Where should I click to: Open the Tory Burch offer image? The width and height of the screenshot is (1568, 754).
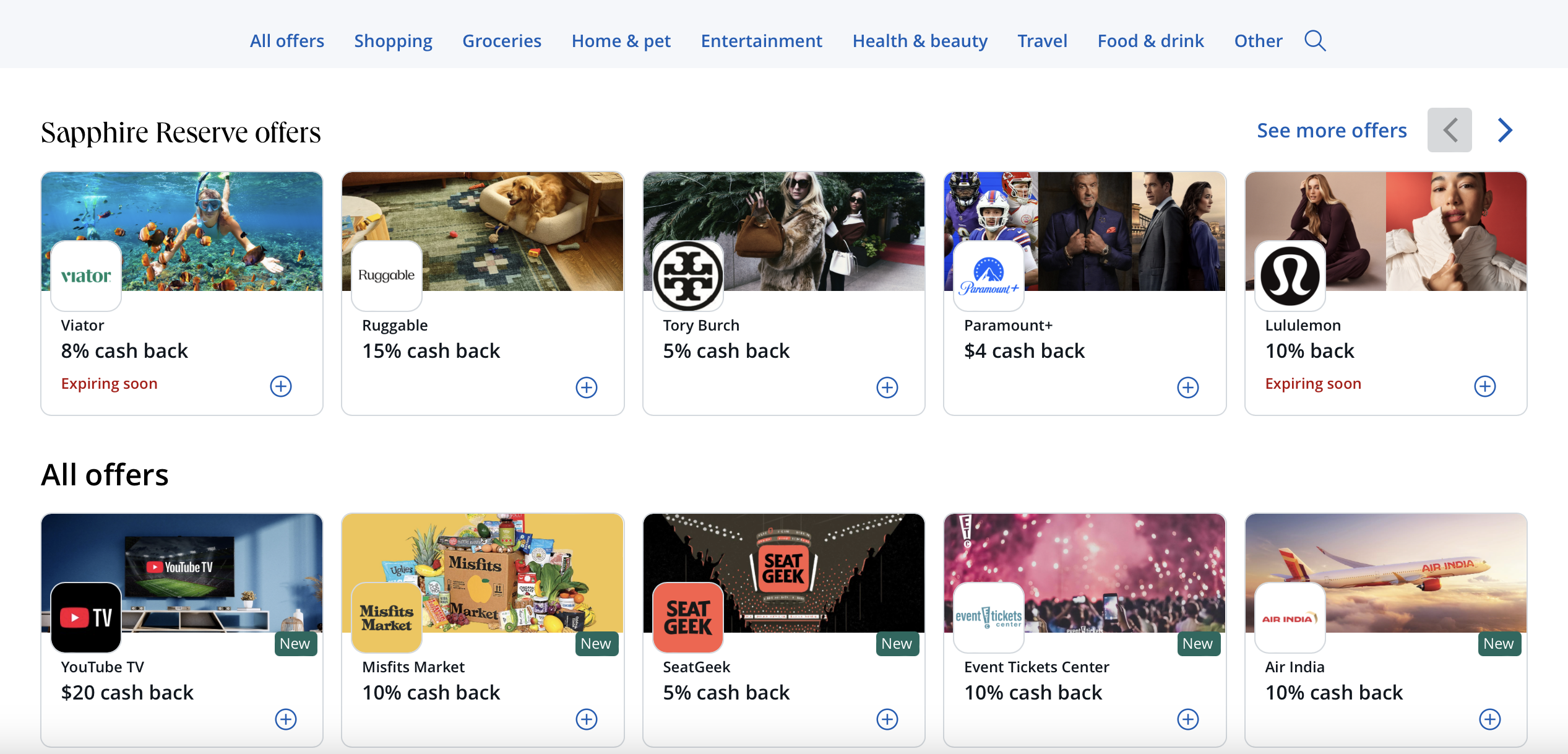784,232
